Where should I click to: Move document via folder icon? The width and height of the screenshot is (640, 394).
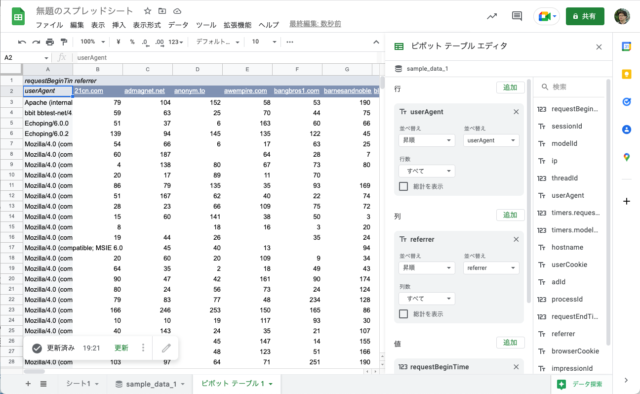(162, 11)
